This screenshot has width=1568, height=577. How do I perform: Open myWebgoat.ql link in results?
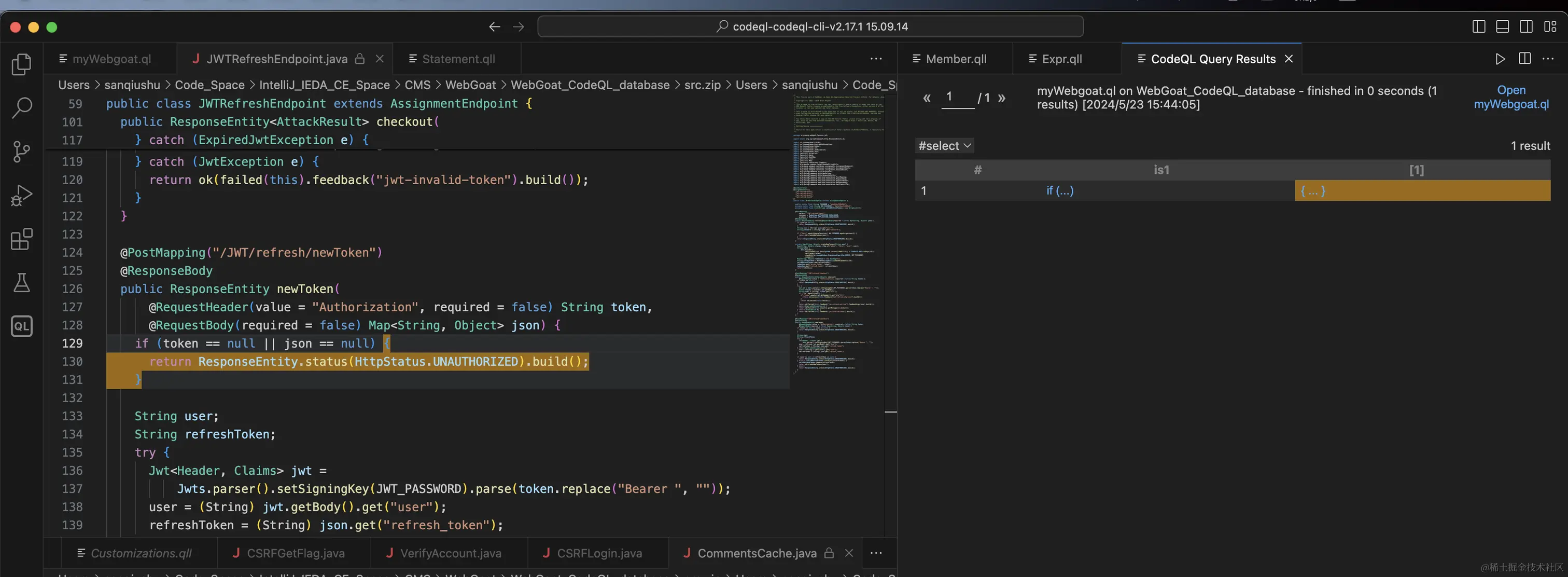click(1511, 97)
